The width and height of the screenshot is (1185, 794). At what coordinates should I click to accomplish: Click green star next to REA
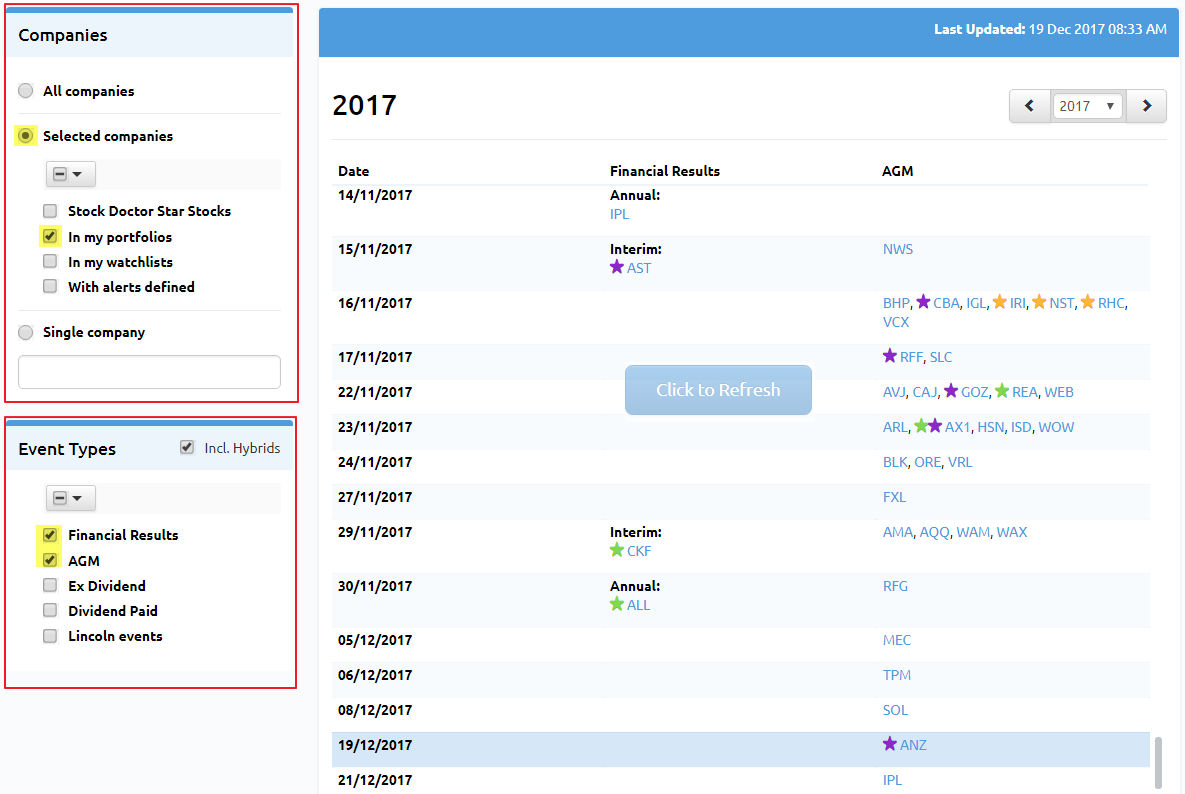tap(1002, 391)
